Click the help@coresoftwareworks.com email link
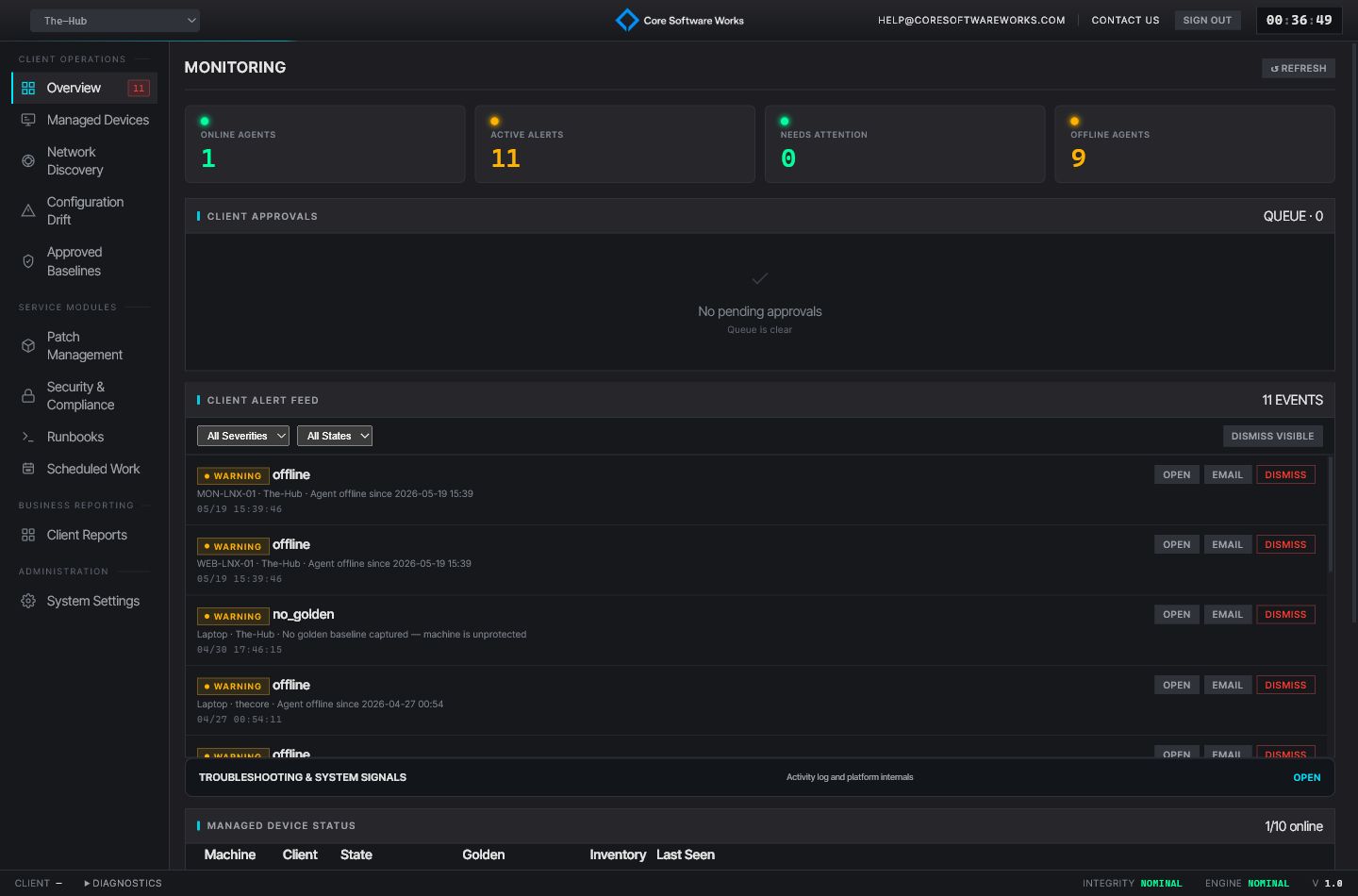 point(971,20)
